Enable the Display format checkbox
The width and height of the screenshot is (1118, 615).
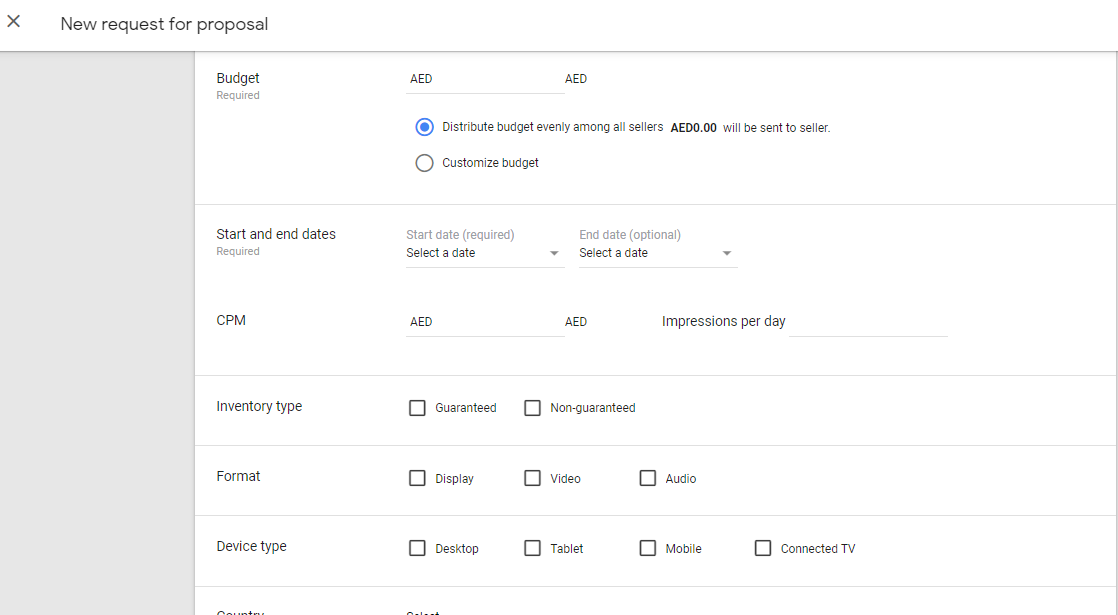point(418,478)
